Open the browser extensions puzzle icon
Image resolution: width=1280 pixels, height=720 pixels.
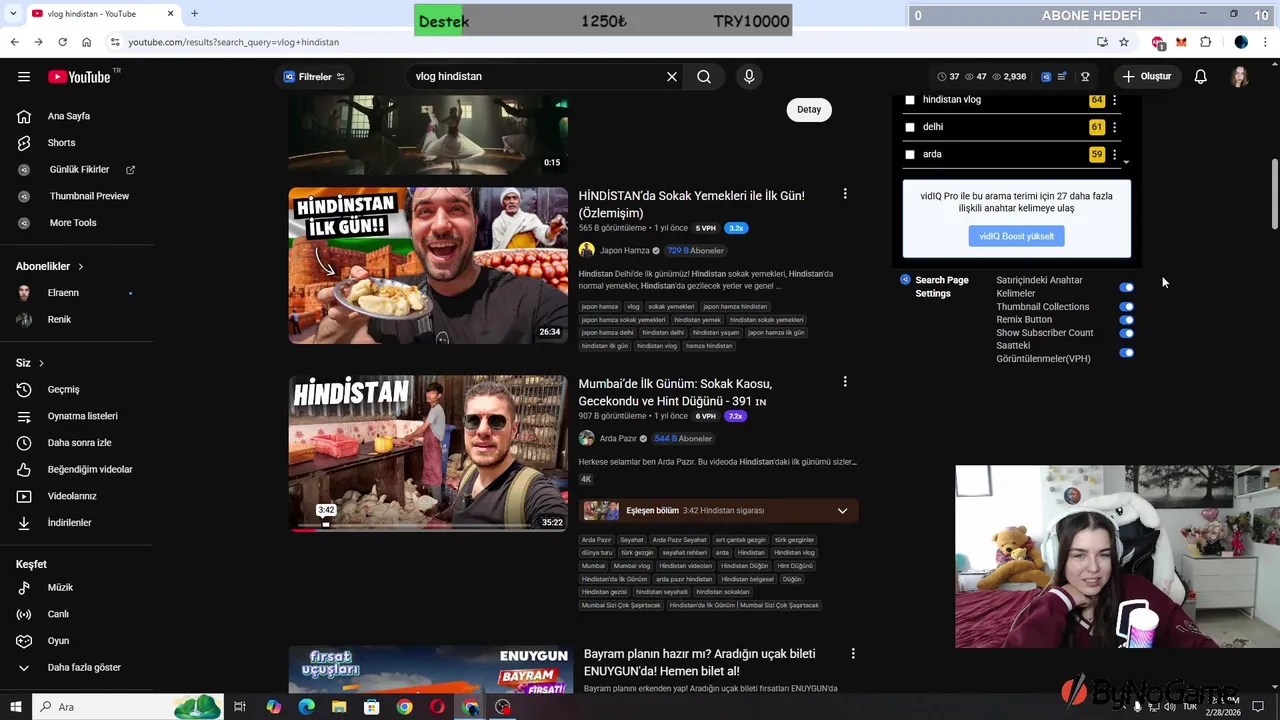pos(1205,42)
